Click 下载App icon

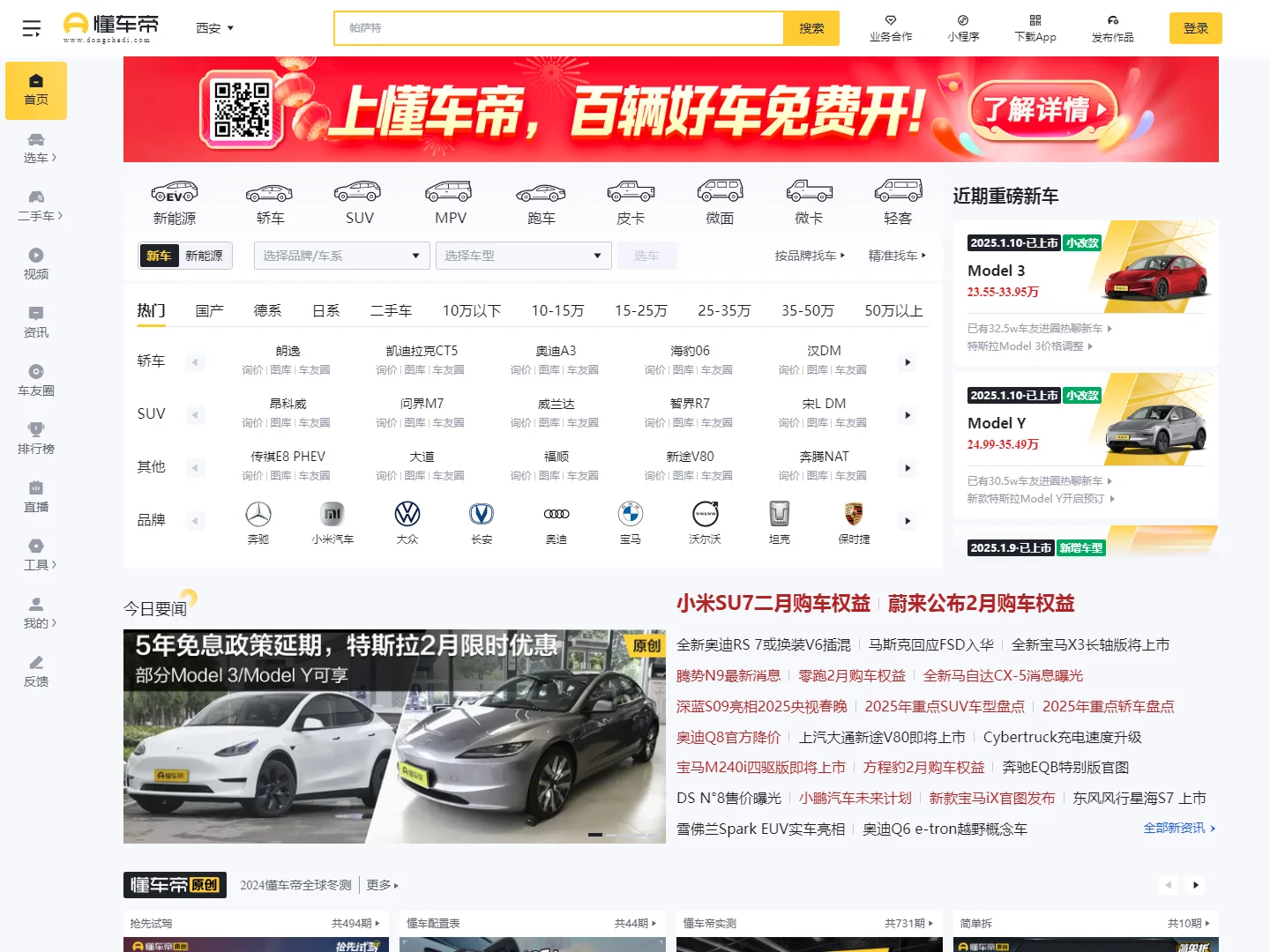(1035, 28)
